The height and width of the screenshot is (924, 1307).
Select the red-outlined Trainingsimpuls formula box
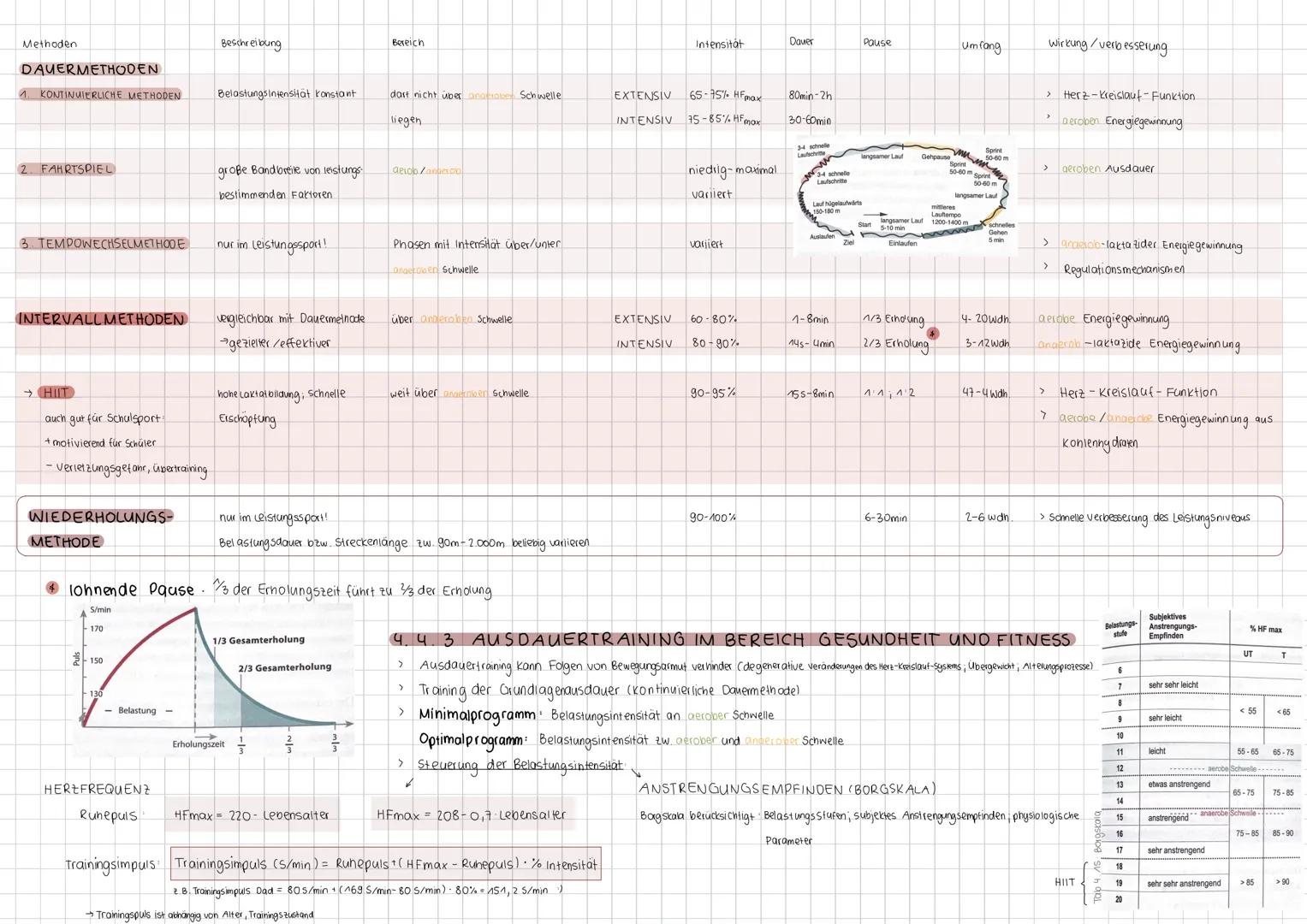[385, 864]
